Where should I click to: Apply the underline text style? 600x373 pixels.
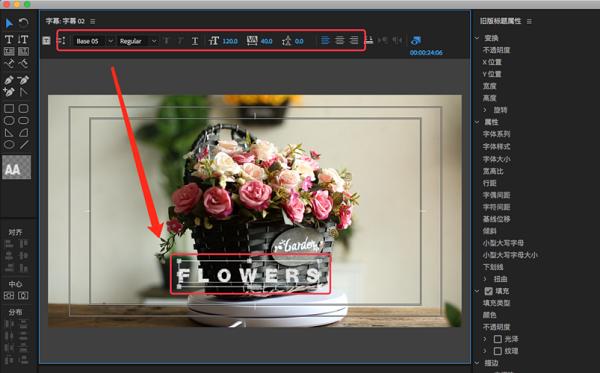195,41
